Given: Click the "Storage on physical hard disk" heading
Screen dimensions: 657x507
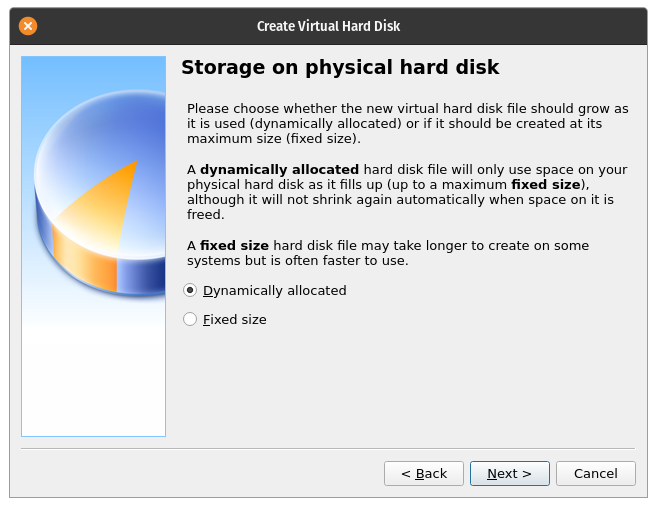Looking at the screenshot, I should (x=340, y=68).
